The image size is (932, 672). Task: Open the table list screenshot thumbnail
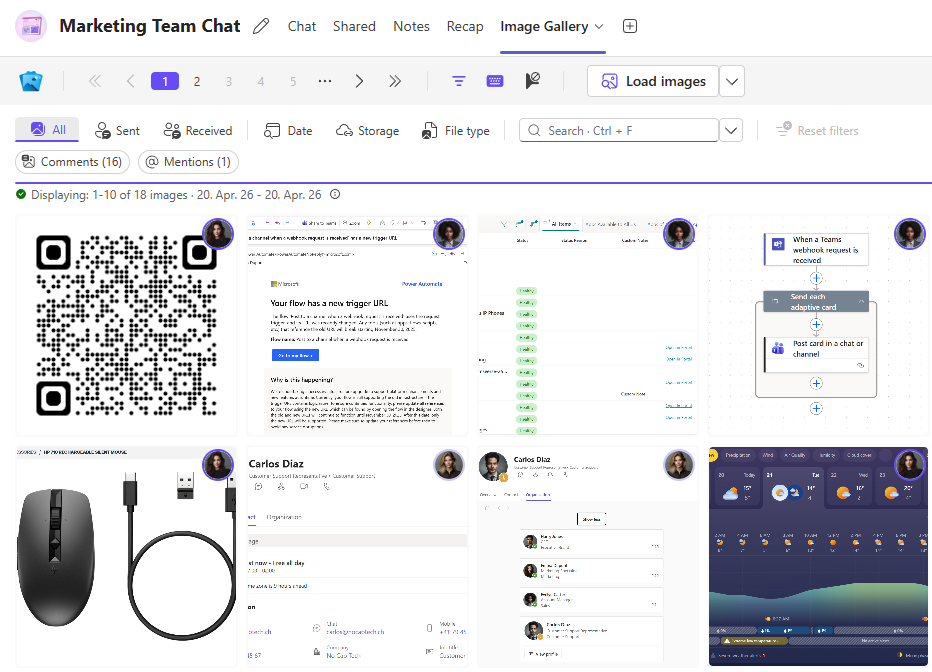pos(588,325)
